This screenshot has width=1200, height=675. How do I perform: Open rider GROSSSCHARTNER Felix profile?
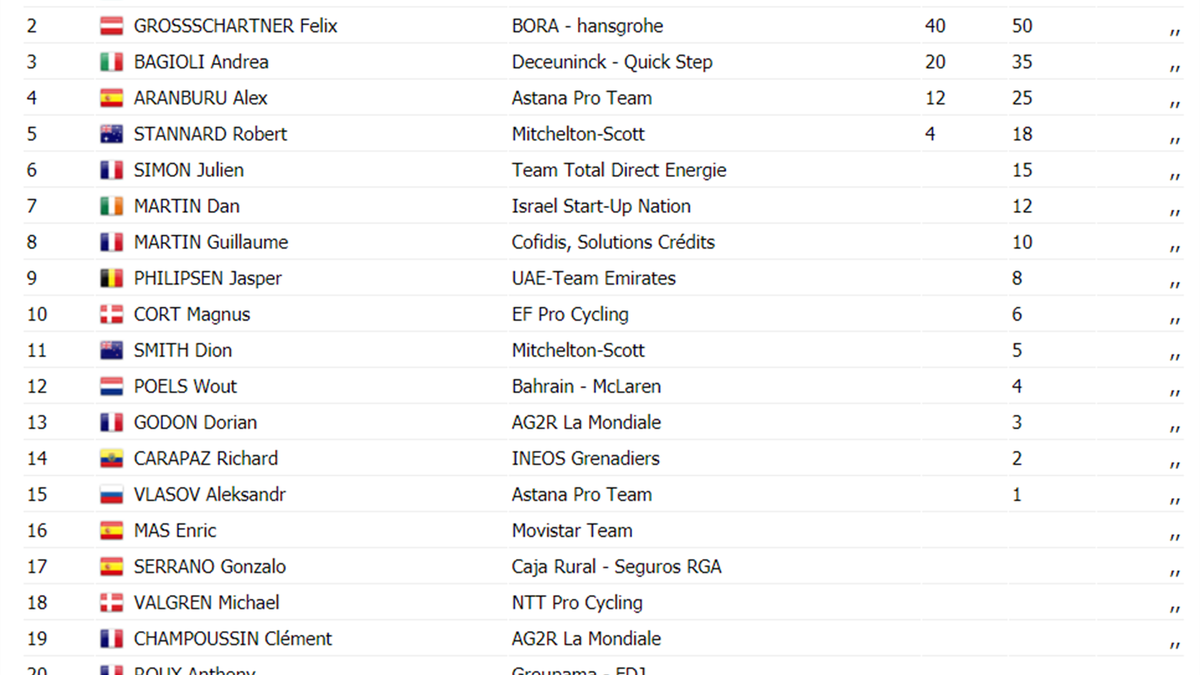(235, 26)
